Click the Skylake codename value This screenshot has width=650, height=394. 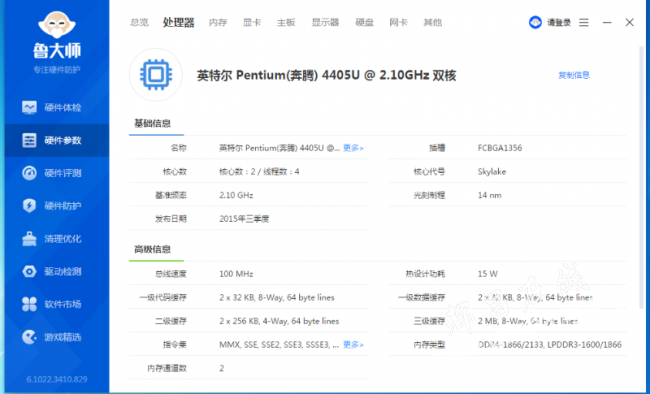point(492,172)
